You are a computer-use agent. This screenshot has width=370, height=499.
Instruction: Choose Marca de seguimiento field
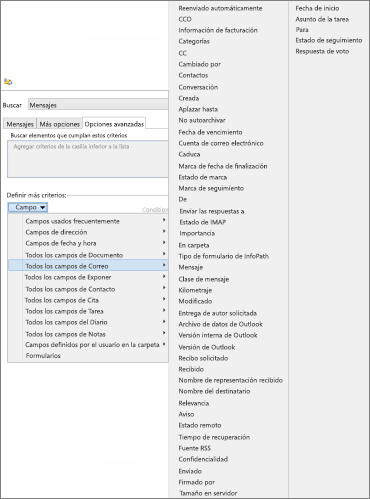(211, 188)
